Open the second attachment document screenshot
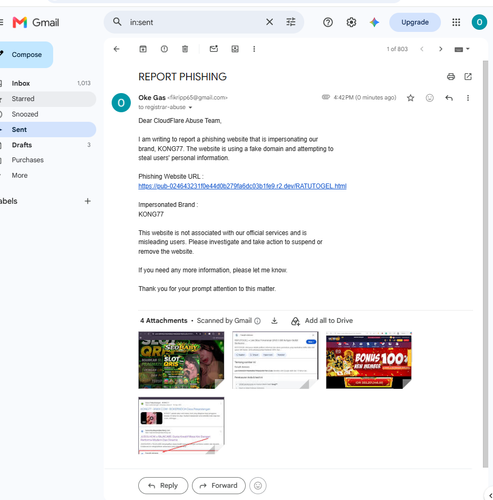Viewport: 493px width, 500px height. (x=275, y=360)
